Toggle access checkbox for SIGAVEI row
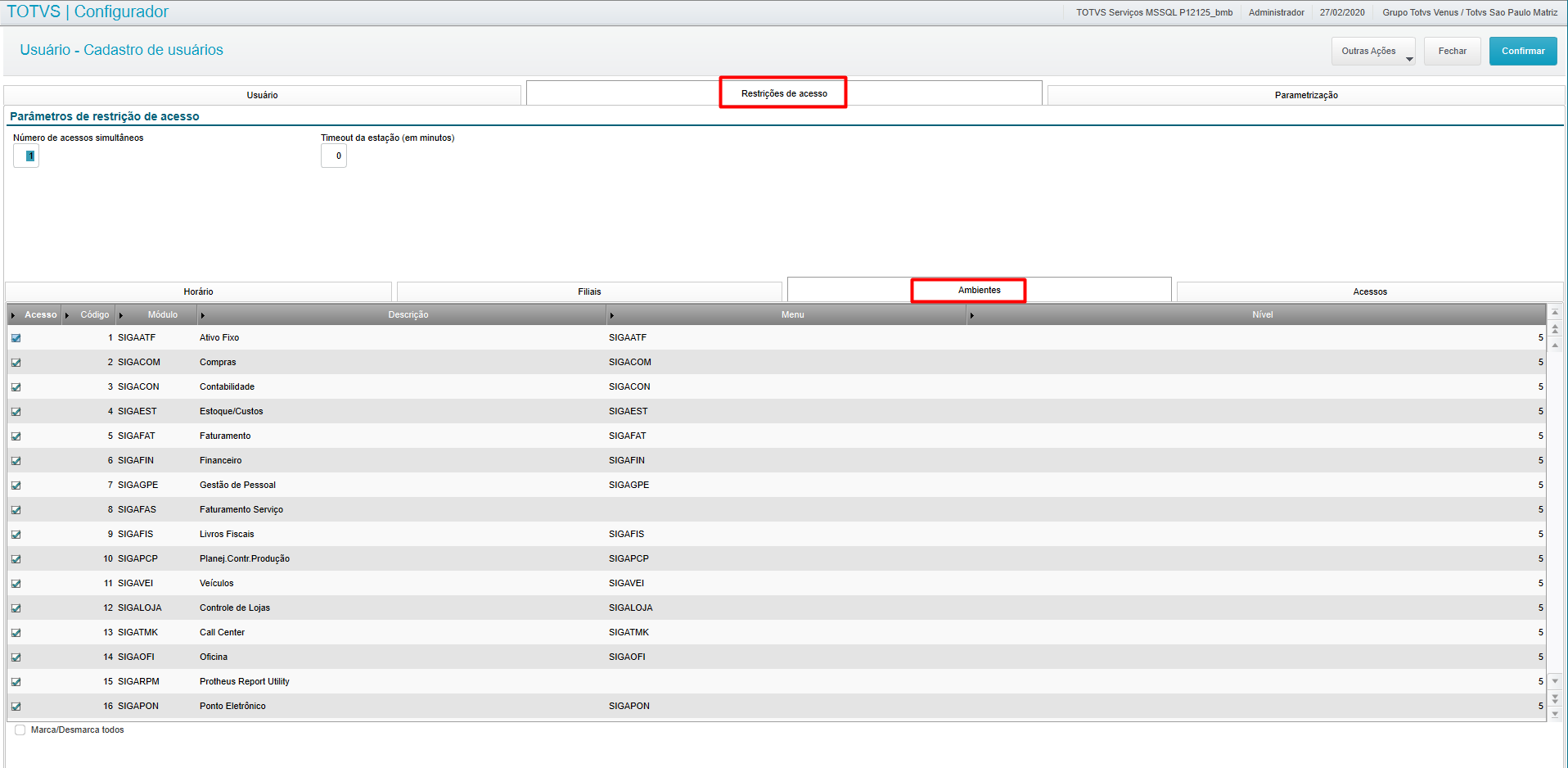The image size is (1568, 768). click(x=16, y=584)
